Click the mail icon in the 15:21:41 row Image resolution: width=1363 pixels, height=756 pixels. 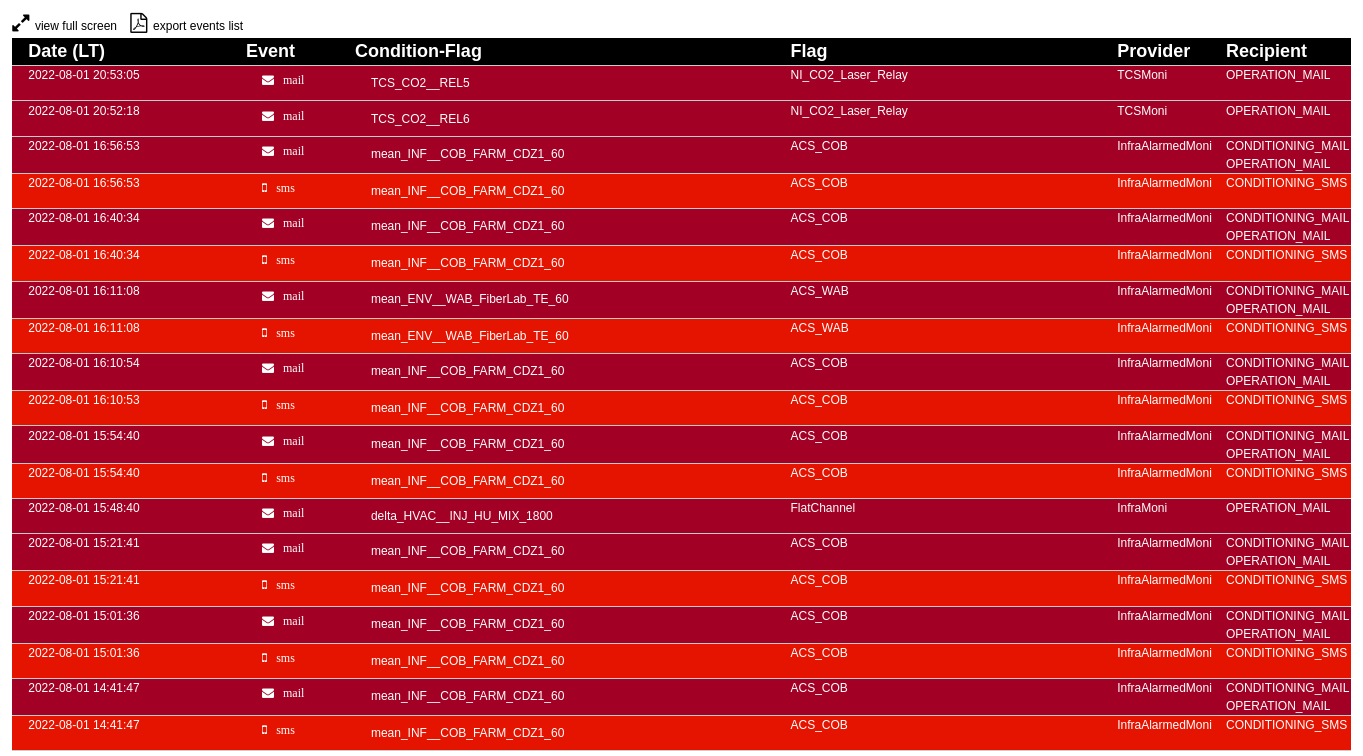coord(268,548)
